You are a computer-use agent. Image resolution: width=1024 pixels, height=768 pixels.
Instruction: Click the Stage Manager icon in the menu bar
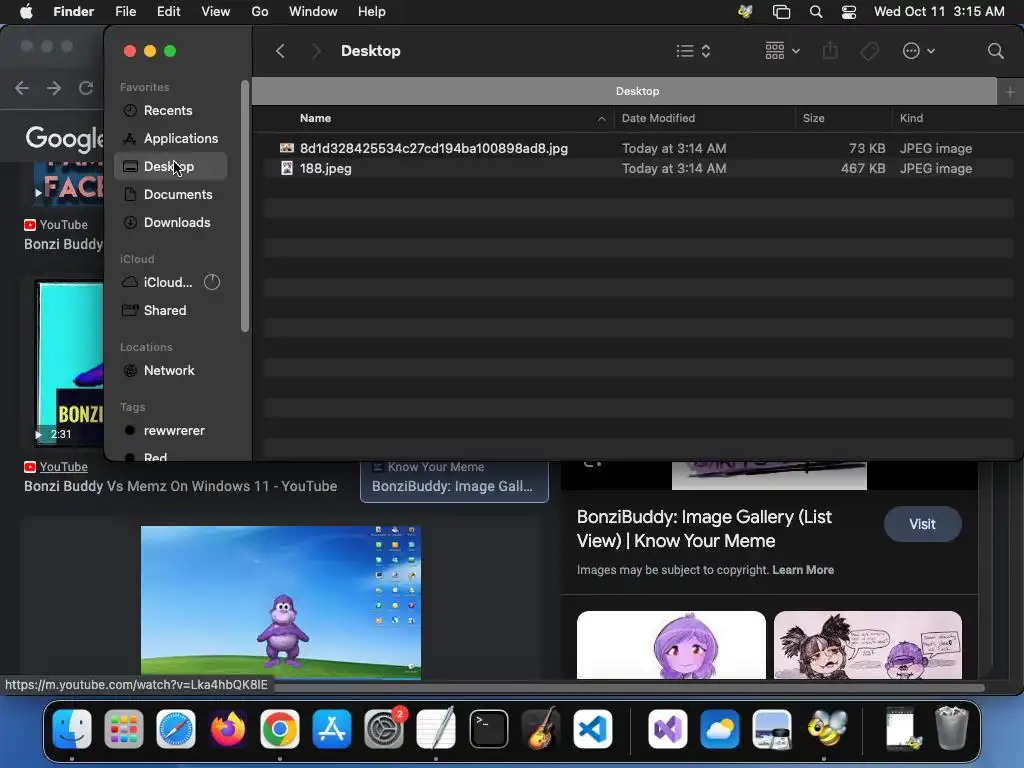click(x=781, y=12)
